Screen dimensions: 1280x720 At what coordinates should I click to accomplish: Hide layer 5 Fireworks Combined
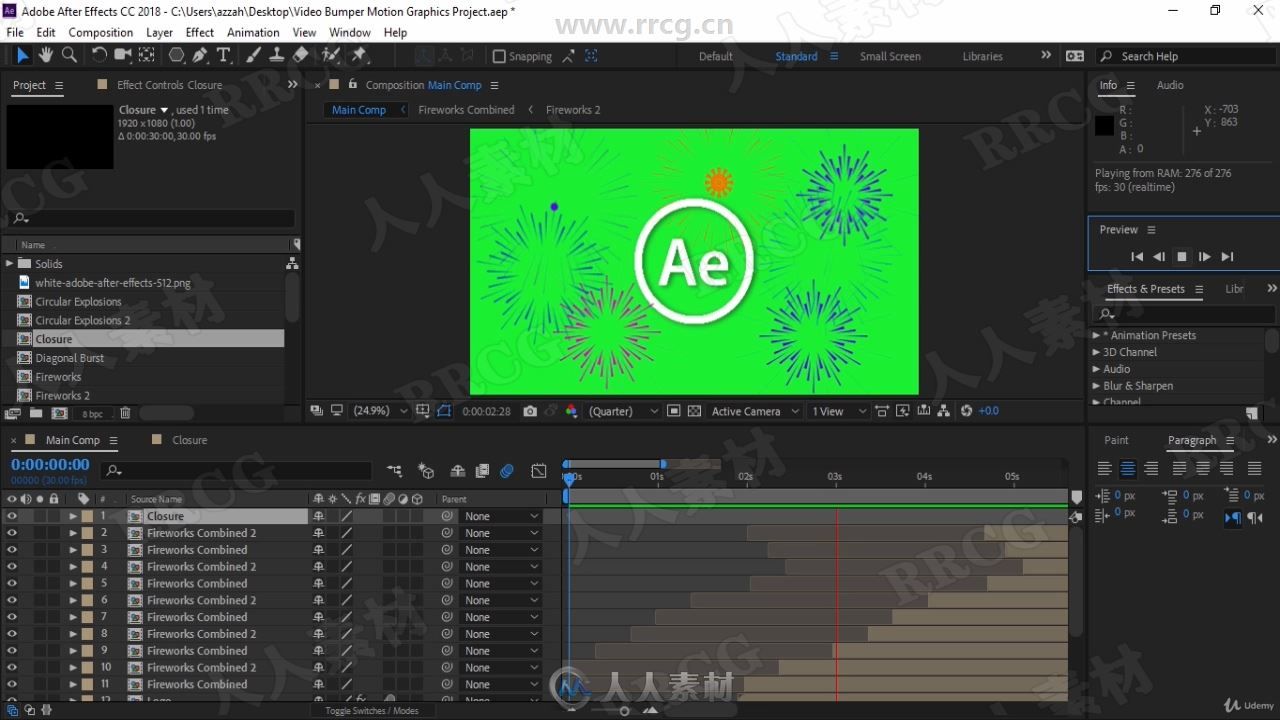pos(12,584)
